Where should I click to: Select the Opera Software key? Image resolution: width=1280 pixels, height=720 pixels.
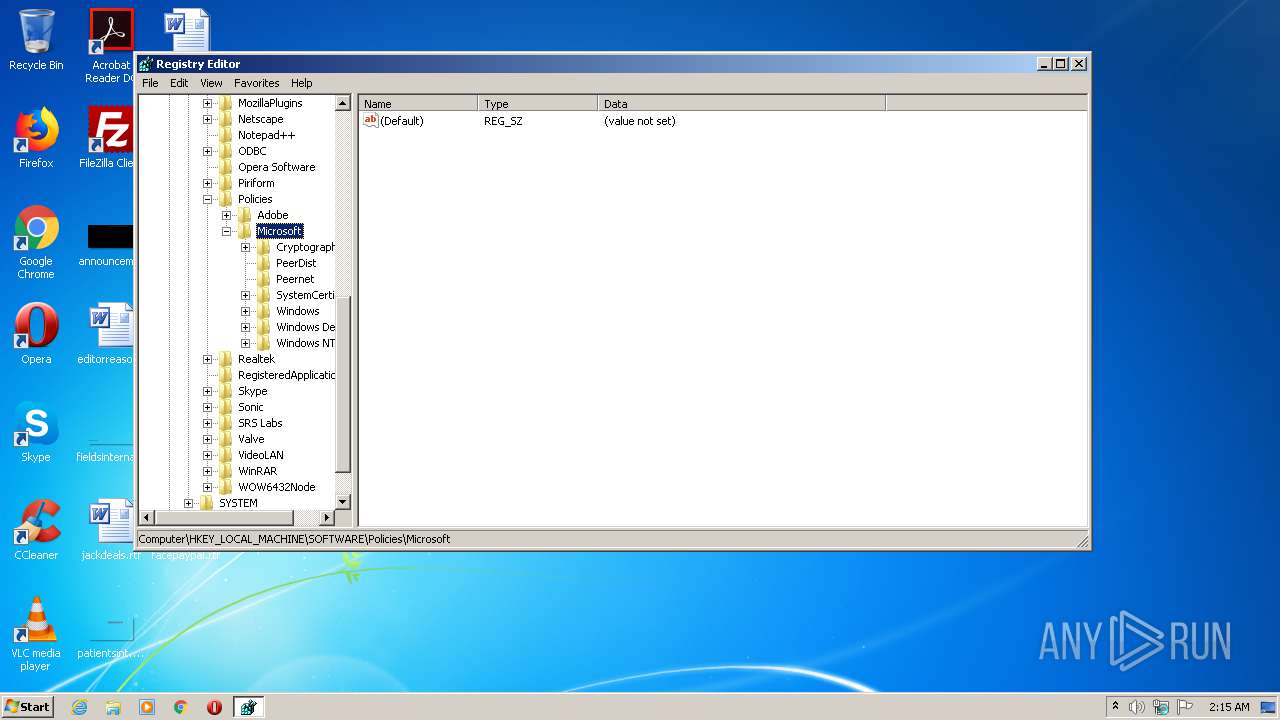click(276, 167)
